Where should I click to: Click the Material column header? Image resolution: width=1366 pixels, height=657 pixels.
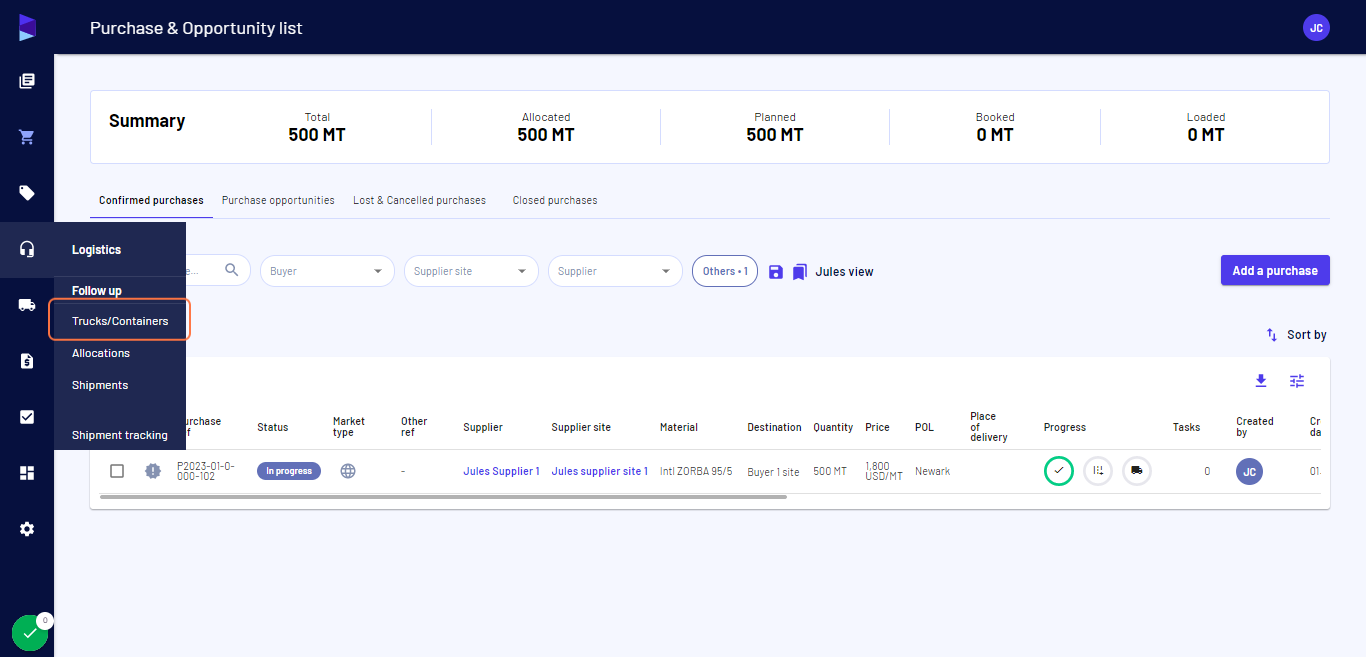[x=678, y=427]
